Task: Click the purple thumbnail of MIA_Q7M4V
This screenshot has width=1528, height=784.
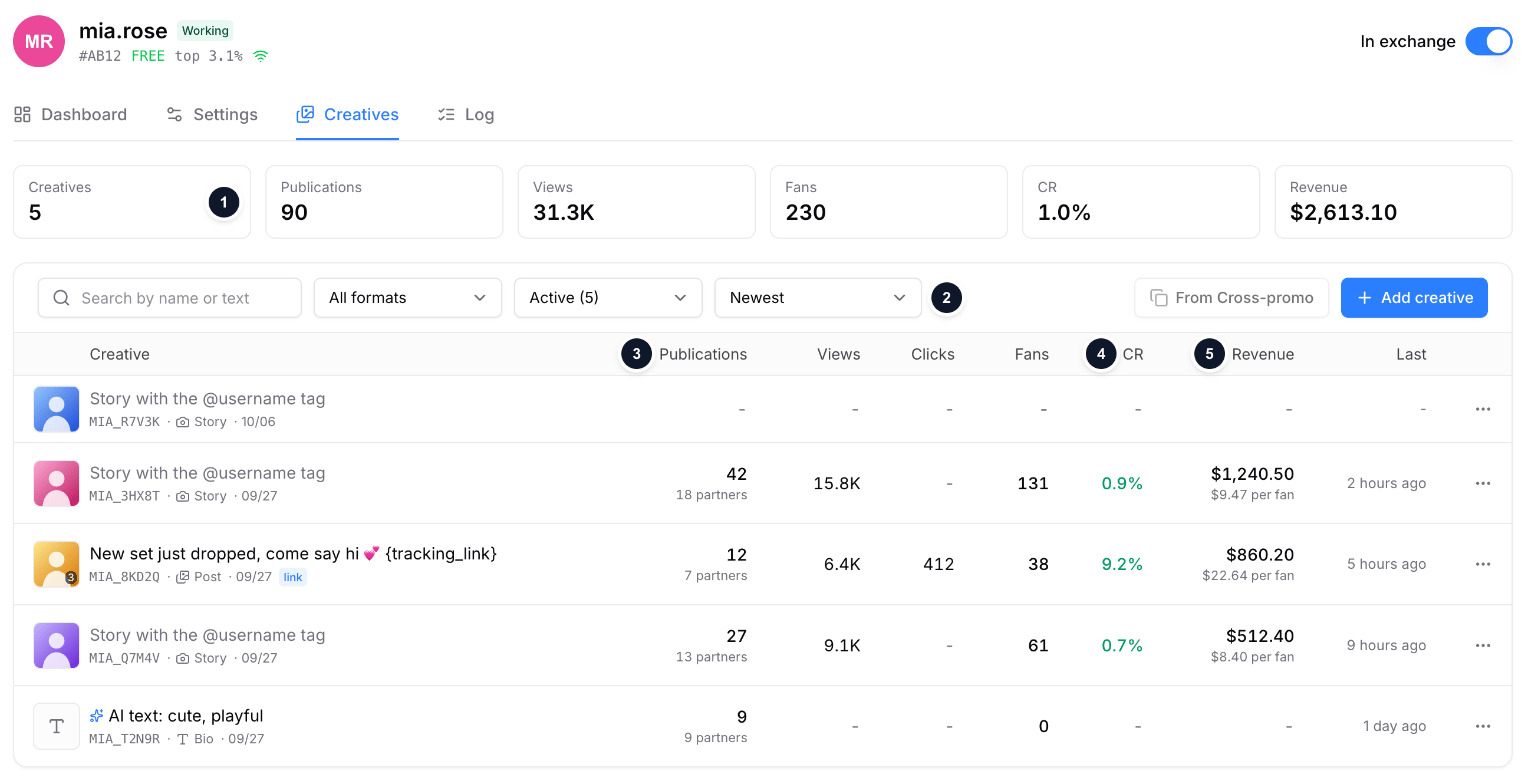Action: point(57,645)
